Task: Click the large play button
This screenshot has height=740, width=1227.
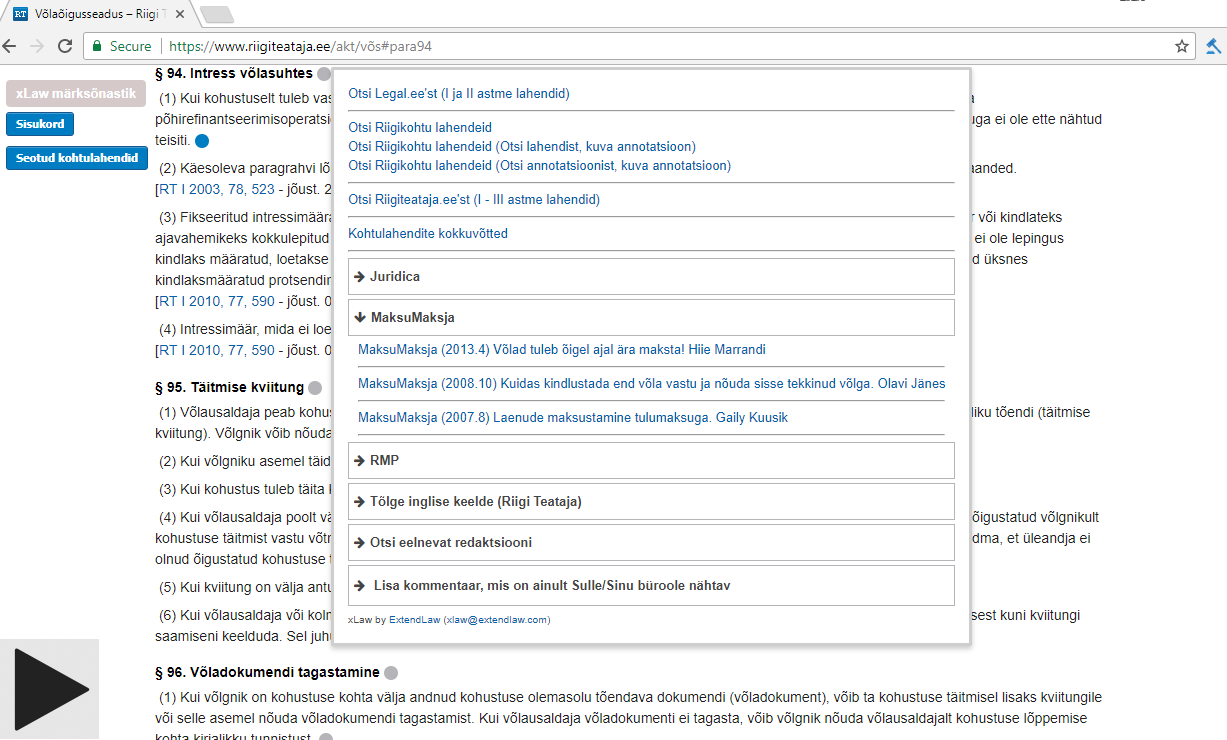Action: 50,689
